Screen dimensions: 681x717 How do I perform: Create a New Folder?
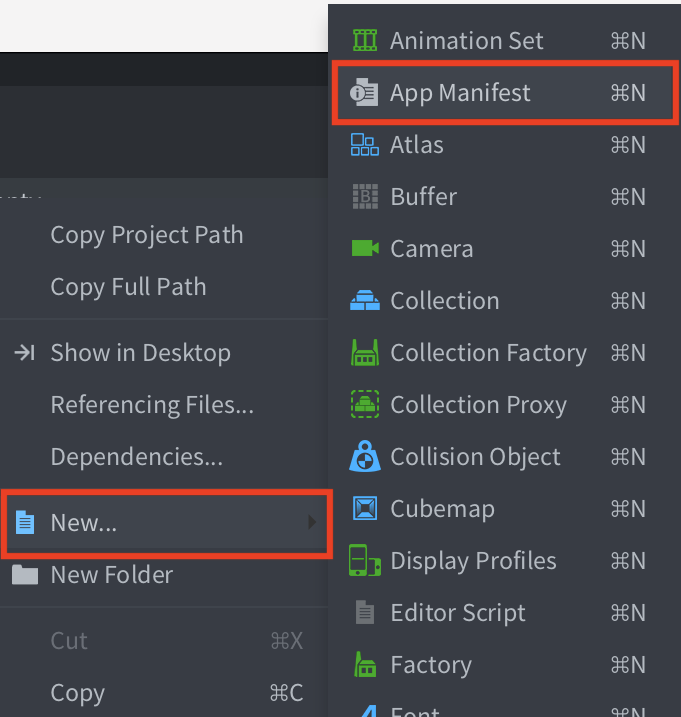click(x=111, y=575)
